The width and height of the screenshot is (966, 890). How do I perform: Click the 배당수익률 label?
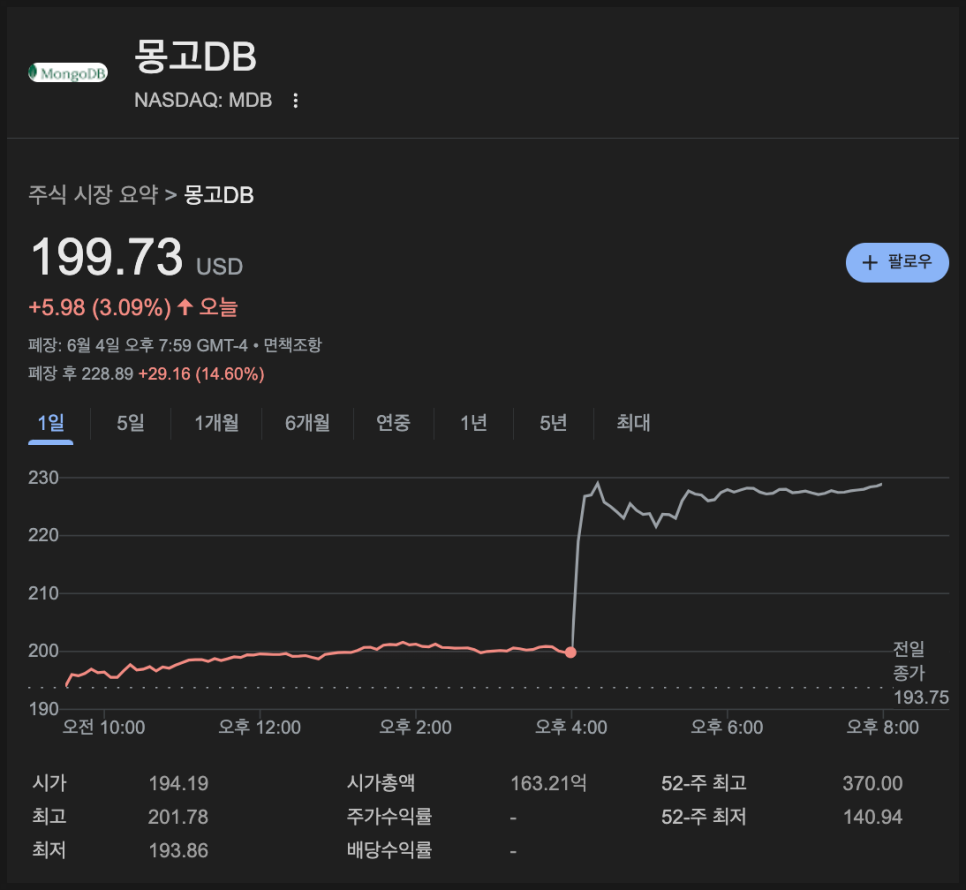coord(389,851)
